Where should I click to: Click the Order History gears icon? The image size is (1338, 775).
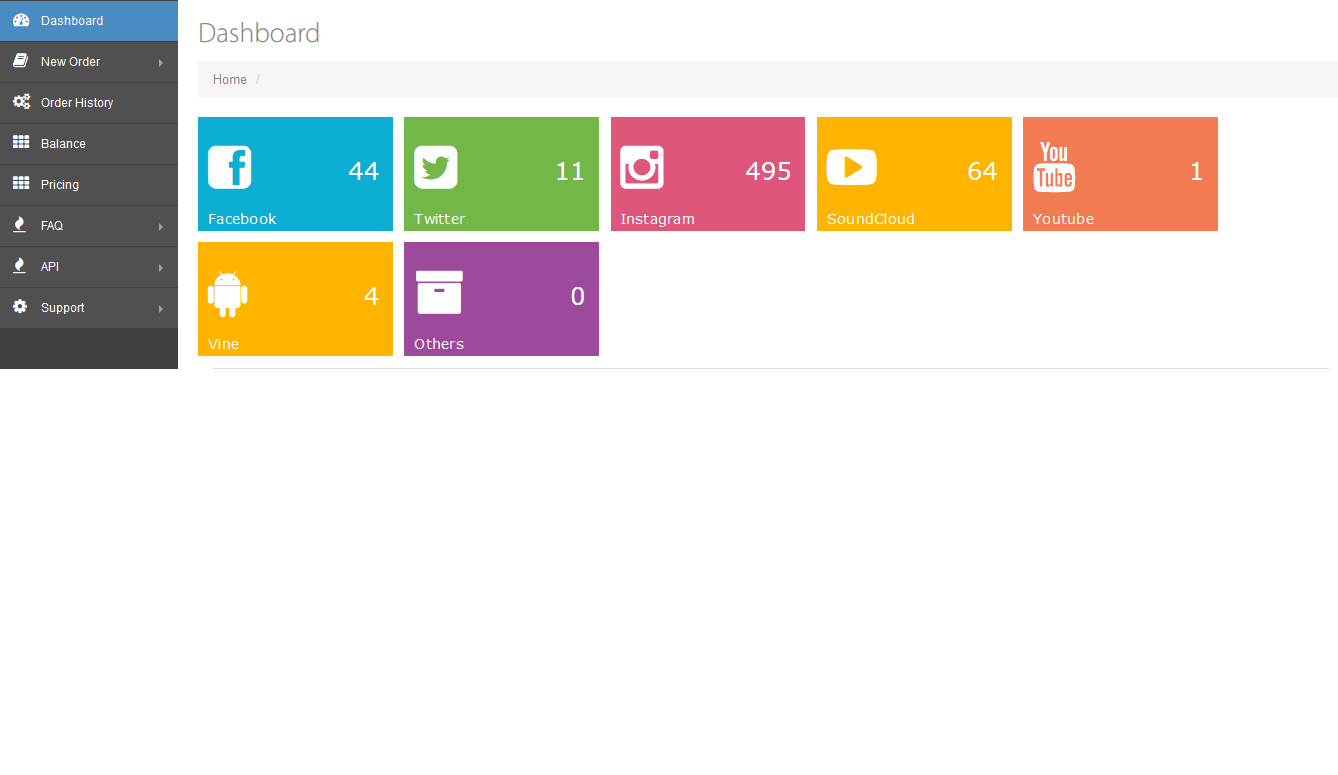pyautogui.click(x=21, y=102)
